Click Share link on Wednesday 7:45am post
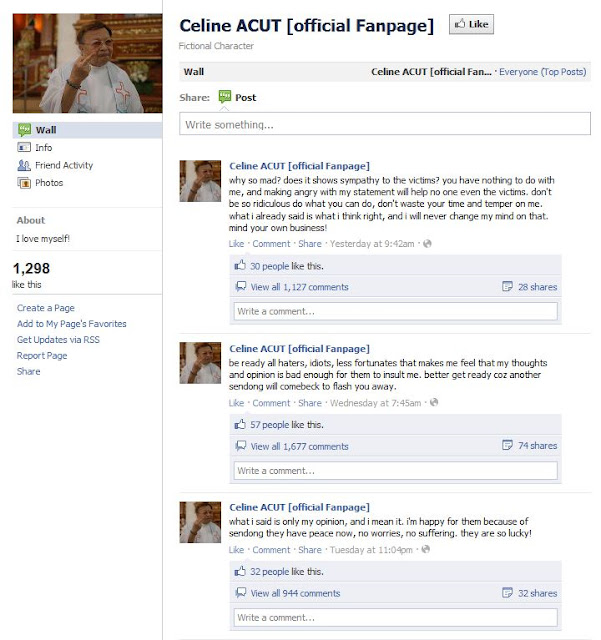The width and height of the screenshot is (601, 640). coord(310,403)
